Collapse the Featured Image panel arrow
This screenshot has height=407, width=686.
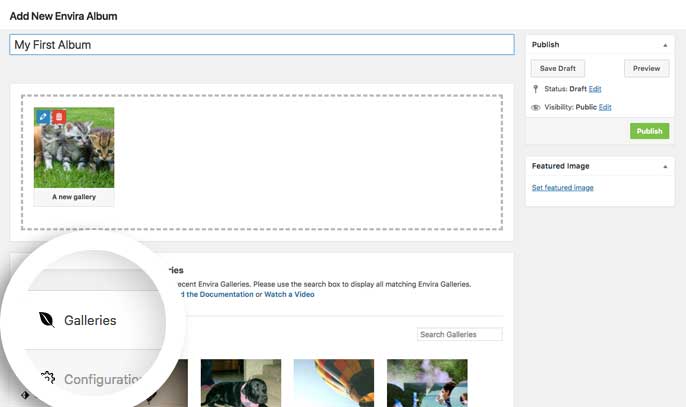(x=665, y=167)
